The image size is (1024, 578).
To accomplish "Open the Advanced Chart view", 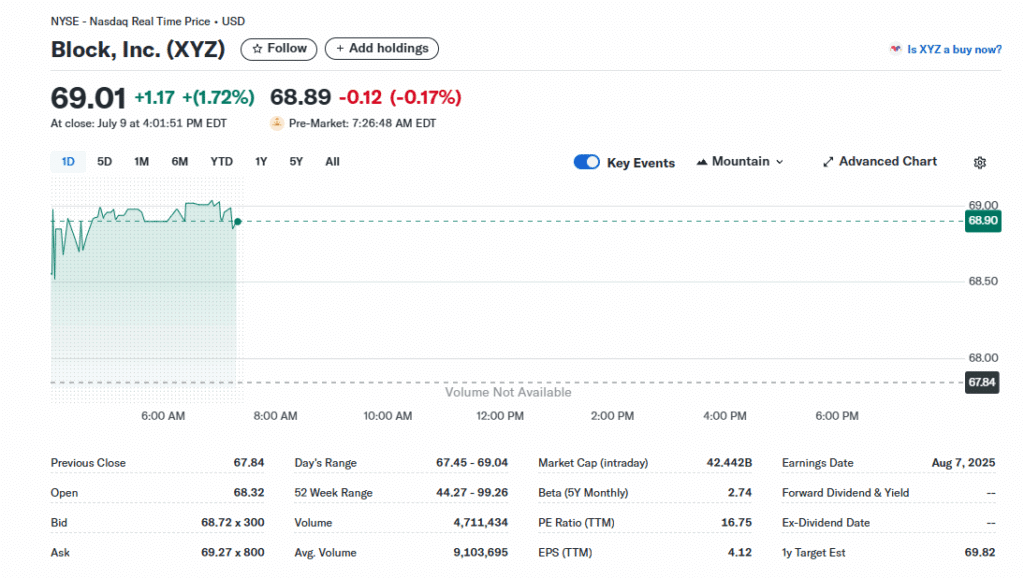I will click(x=880, y=161).
